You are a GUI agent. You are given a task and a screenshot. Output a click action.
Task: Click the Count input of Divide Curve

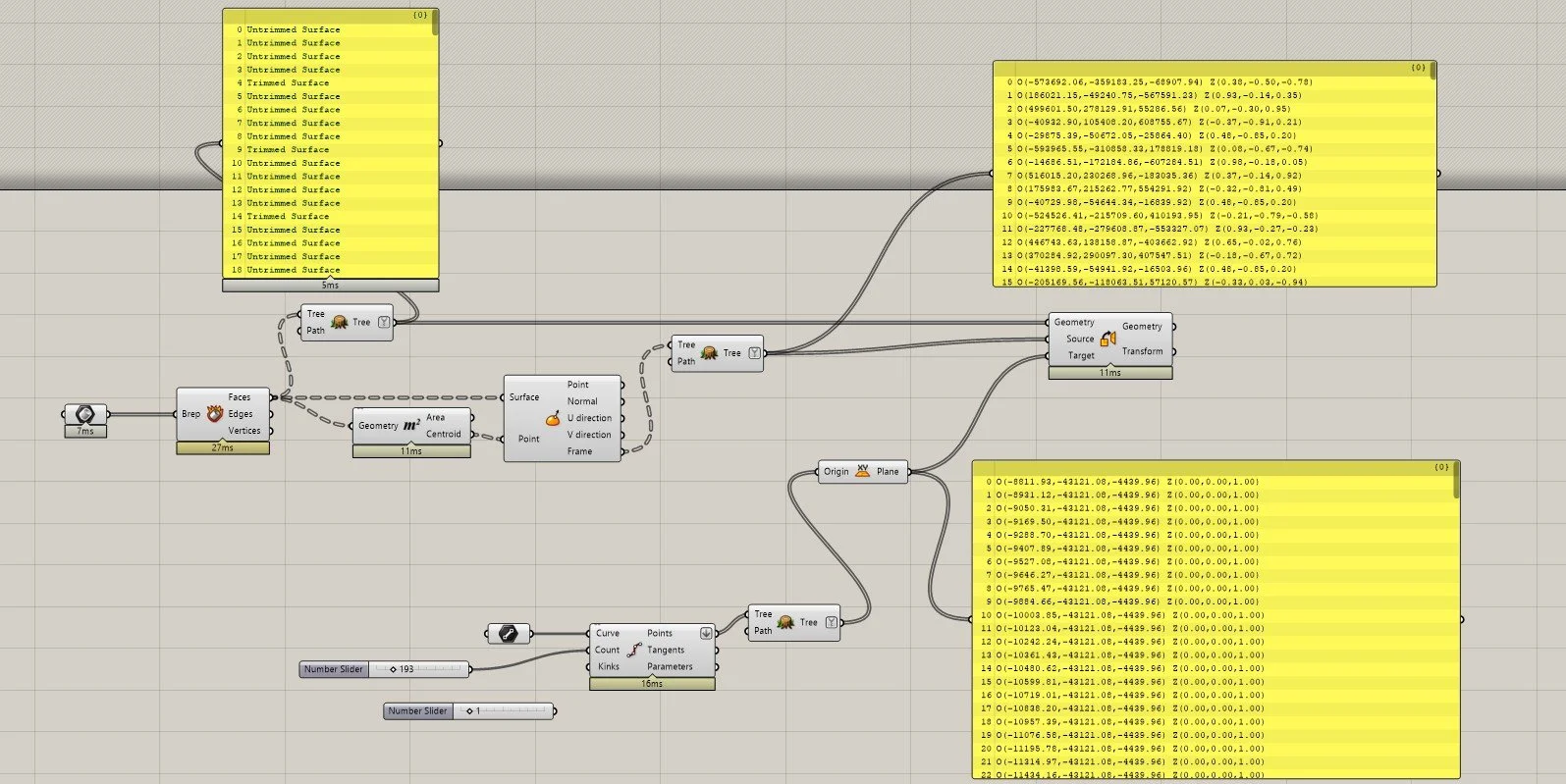[608, 650]
